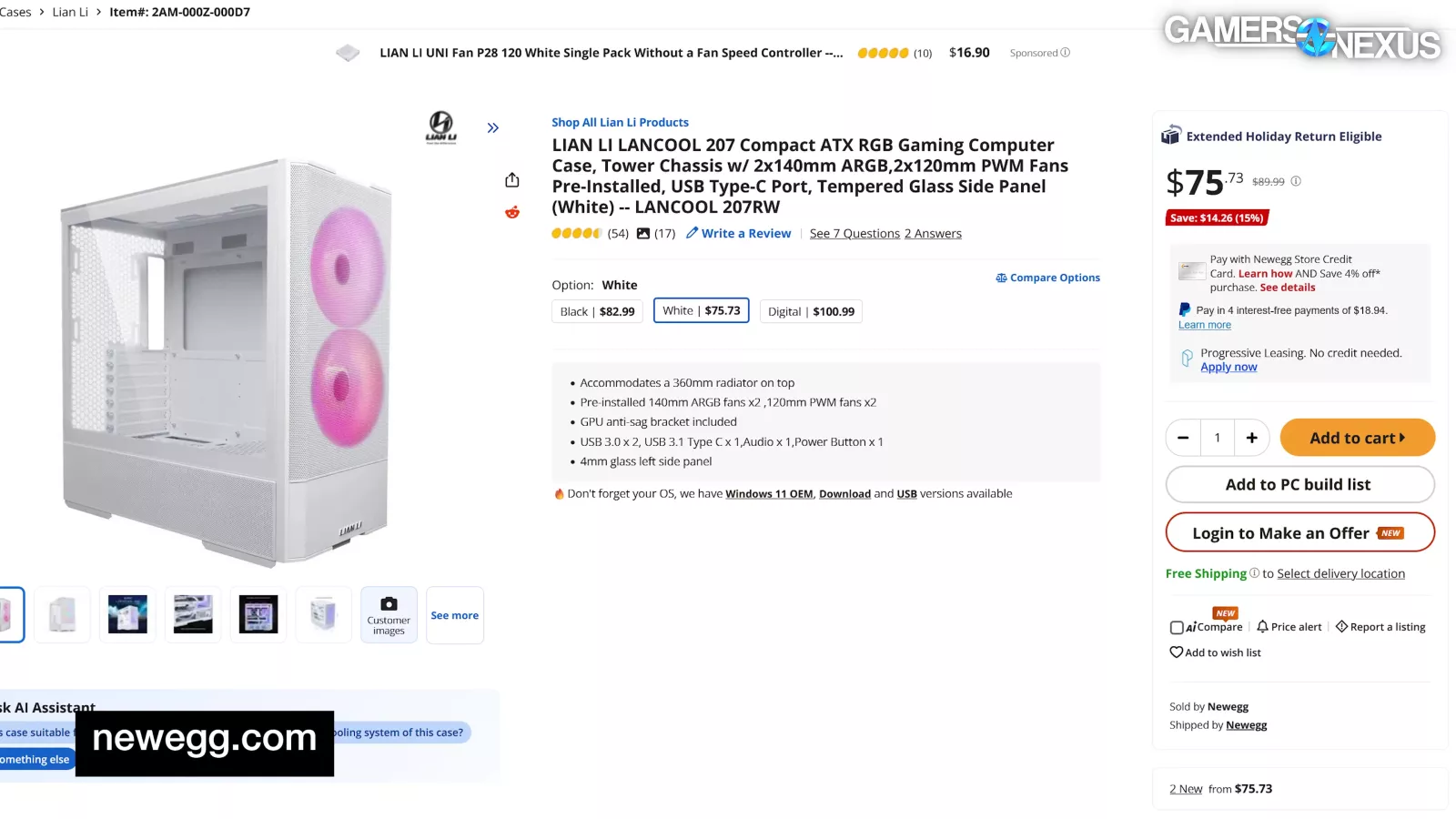This screenshot has width=1456, height=819.
Task: Click the price info icon next to $89.99
Action: [x=1296, y=181]
